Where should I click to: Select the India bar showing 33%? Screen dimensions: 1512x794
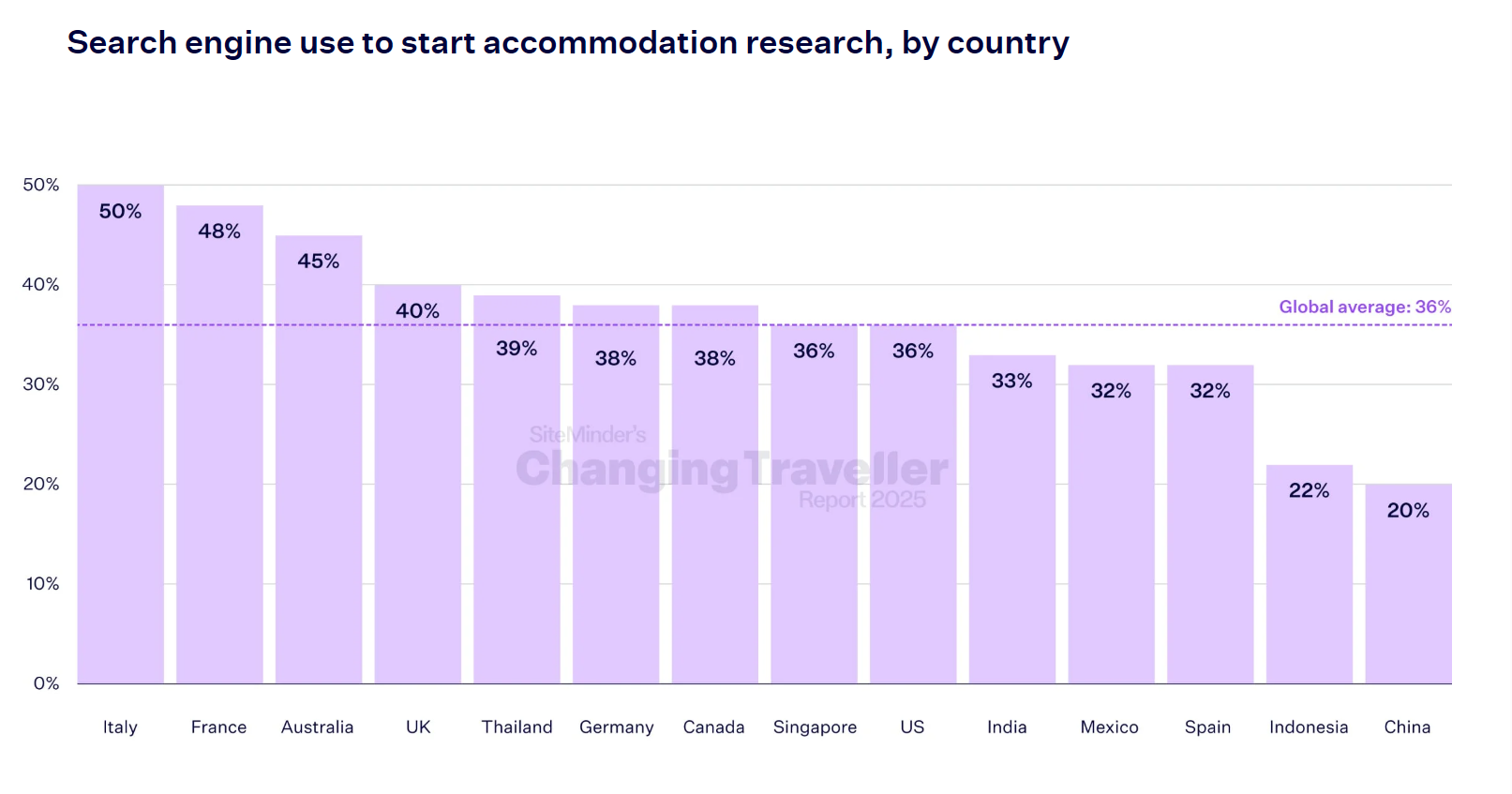point(1011,518)
